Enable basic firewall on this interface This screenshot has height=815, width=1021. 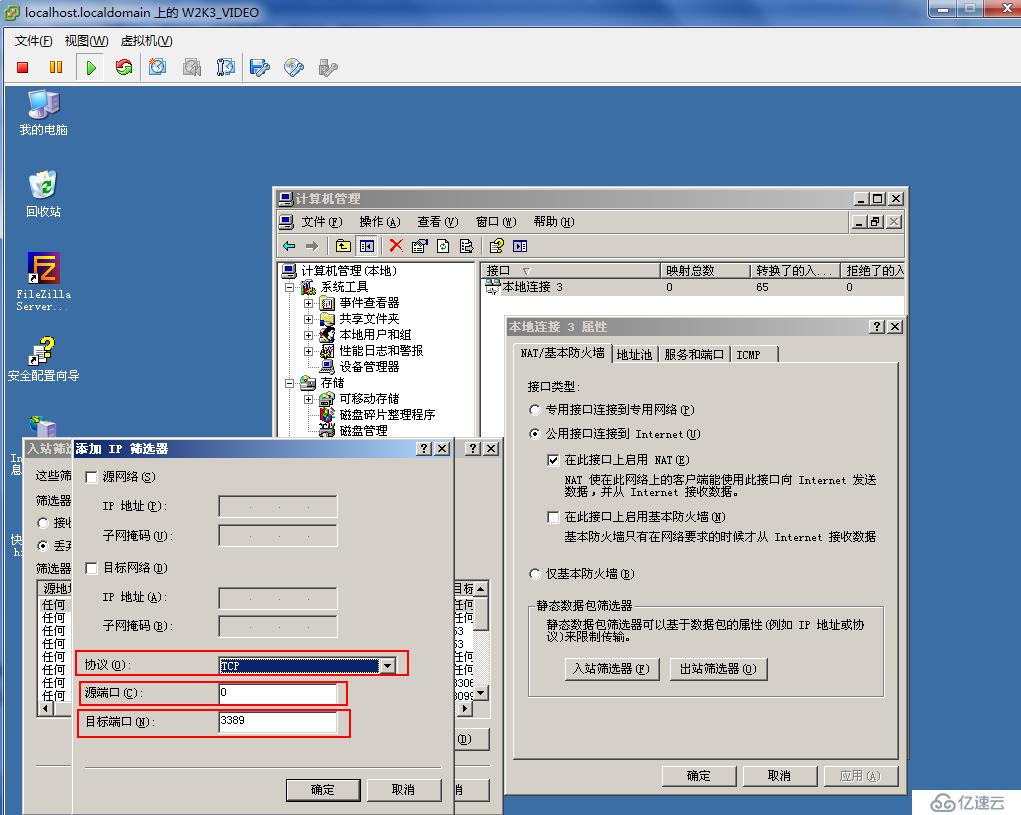(x=553, y=517)
